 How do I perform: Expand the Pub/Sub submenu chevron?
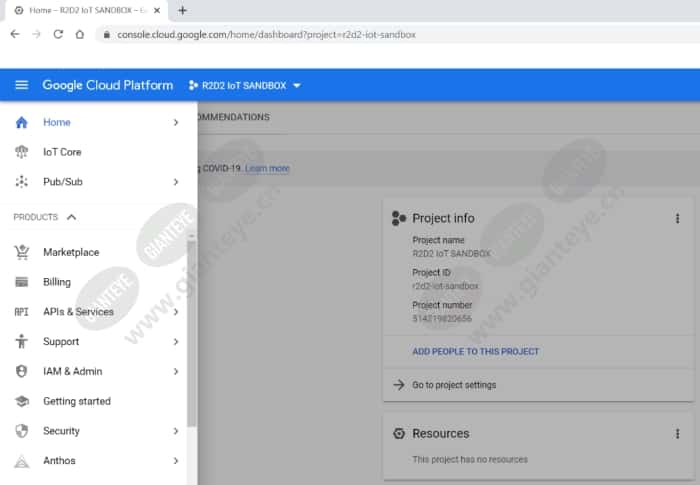(176, 182)
